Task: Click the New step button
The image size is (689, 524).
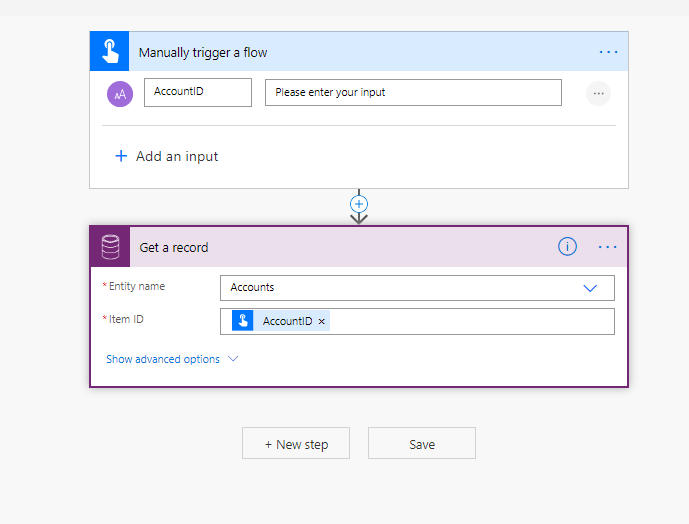Action: tap(296, 444)
